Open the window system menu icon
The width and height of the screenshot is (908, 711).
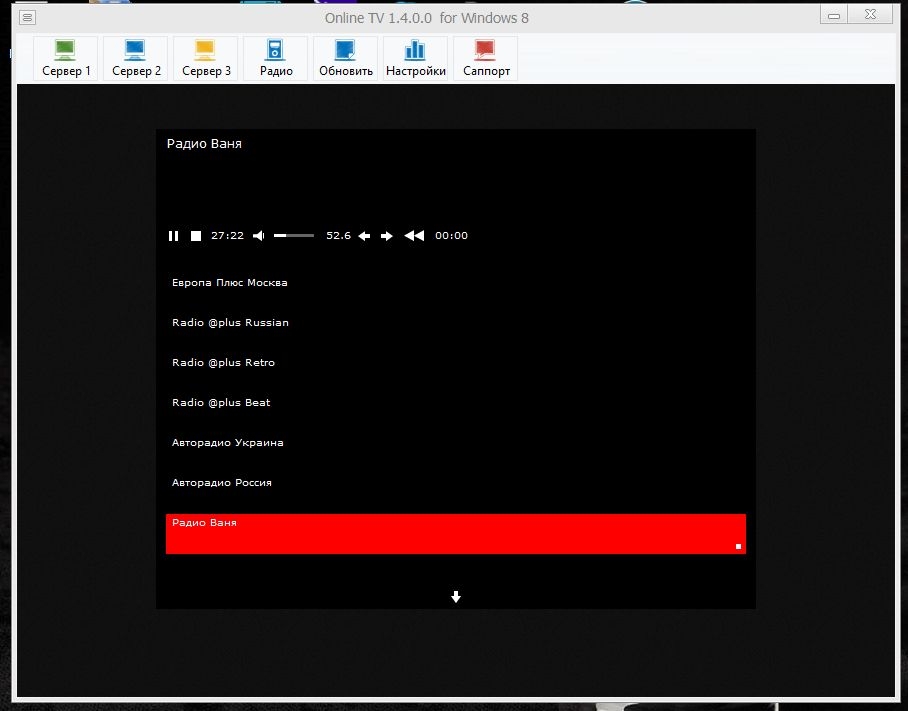click(x=27, y=18)
